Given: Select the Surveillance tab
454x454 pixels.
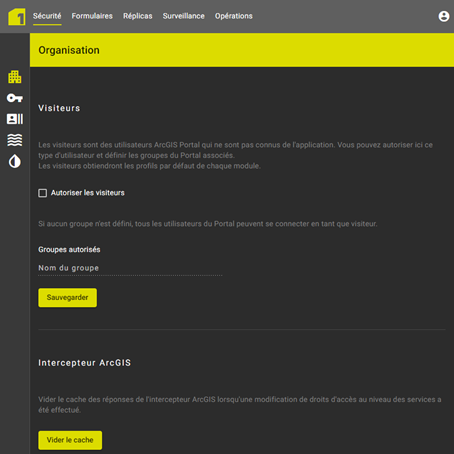Looking at the screenshot, I should point(184,16).
